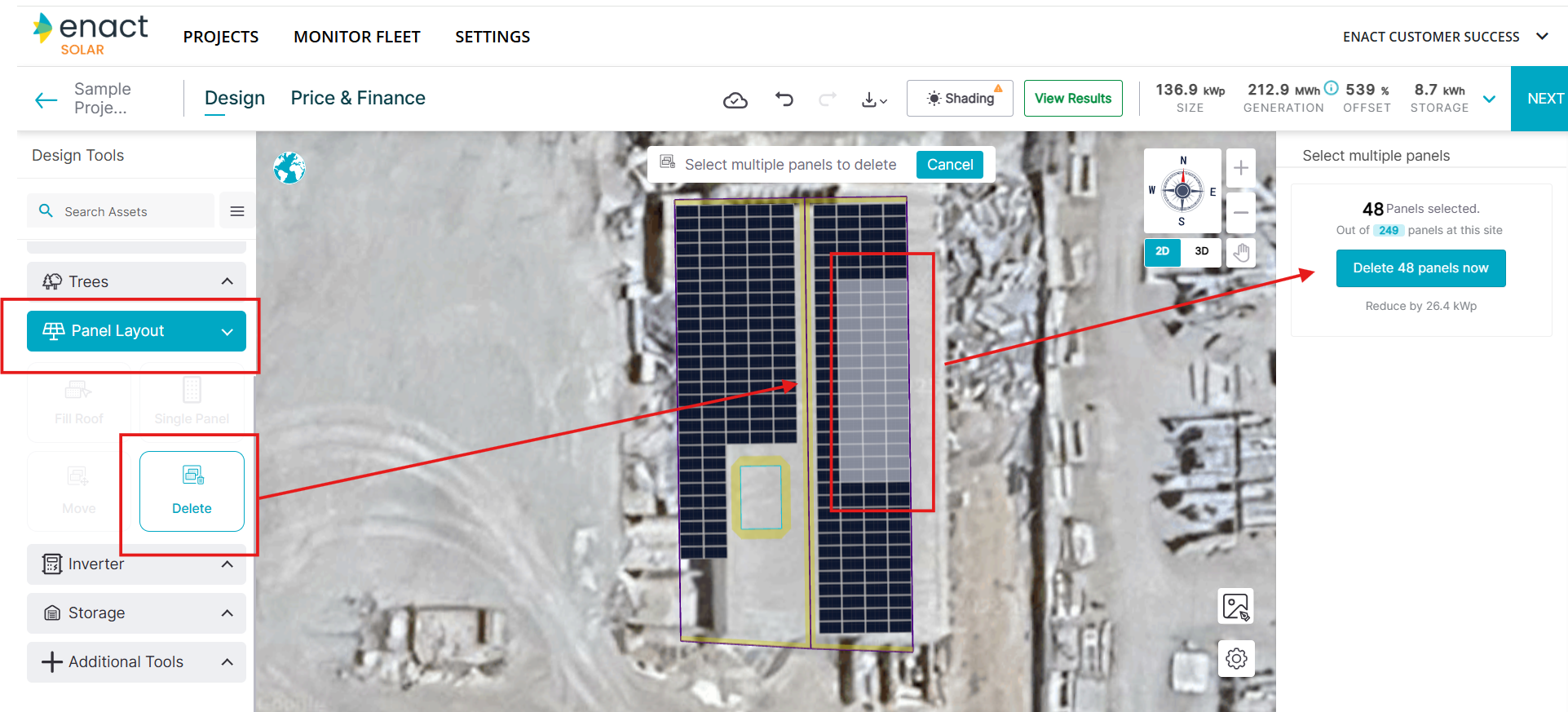Cancel the multiple panel selection
Screen dimensions: 1568x712
[x=949, y=165]
